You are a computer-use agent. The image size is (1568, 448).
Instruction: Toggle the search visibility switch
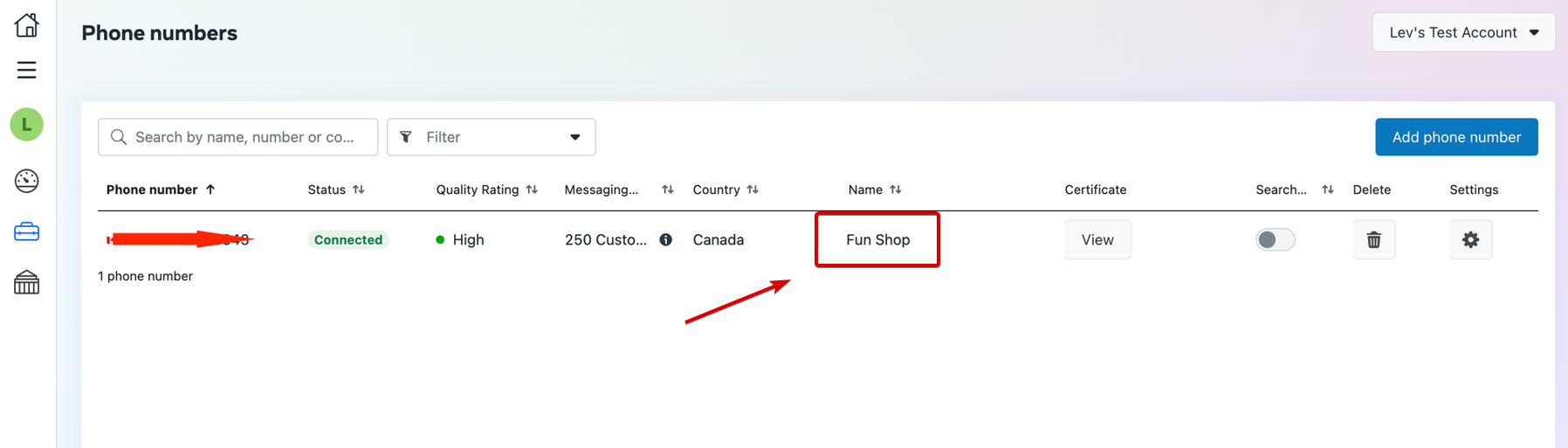pyautogui.click(x=1275, y=239)
